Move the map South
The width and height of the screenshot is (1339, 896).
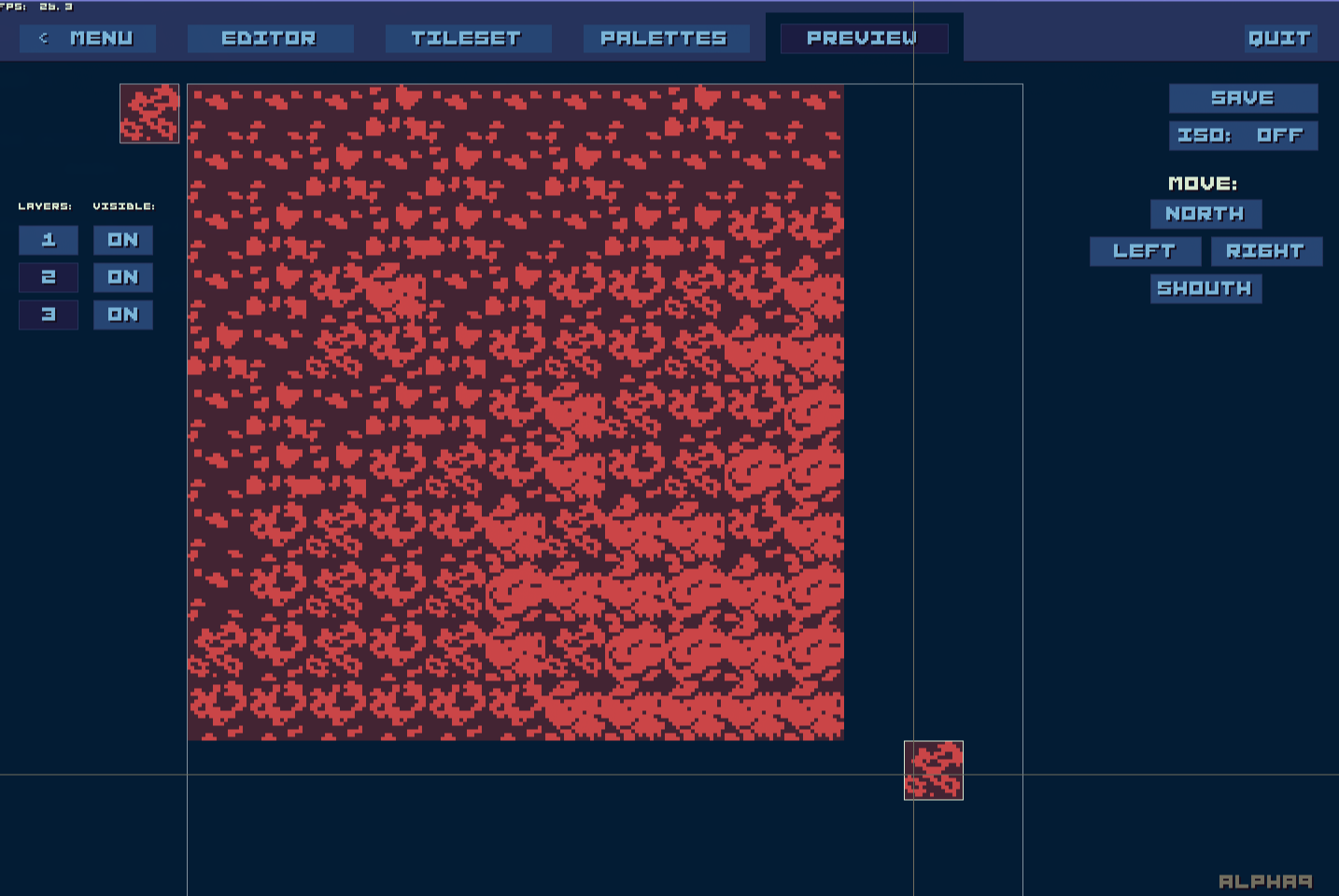point(1205,288)
